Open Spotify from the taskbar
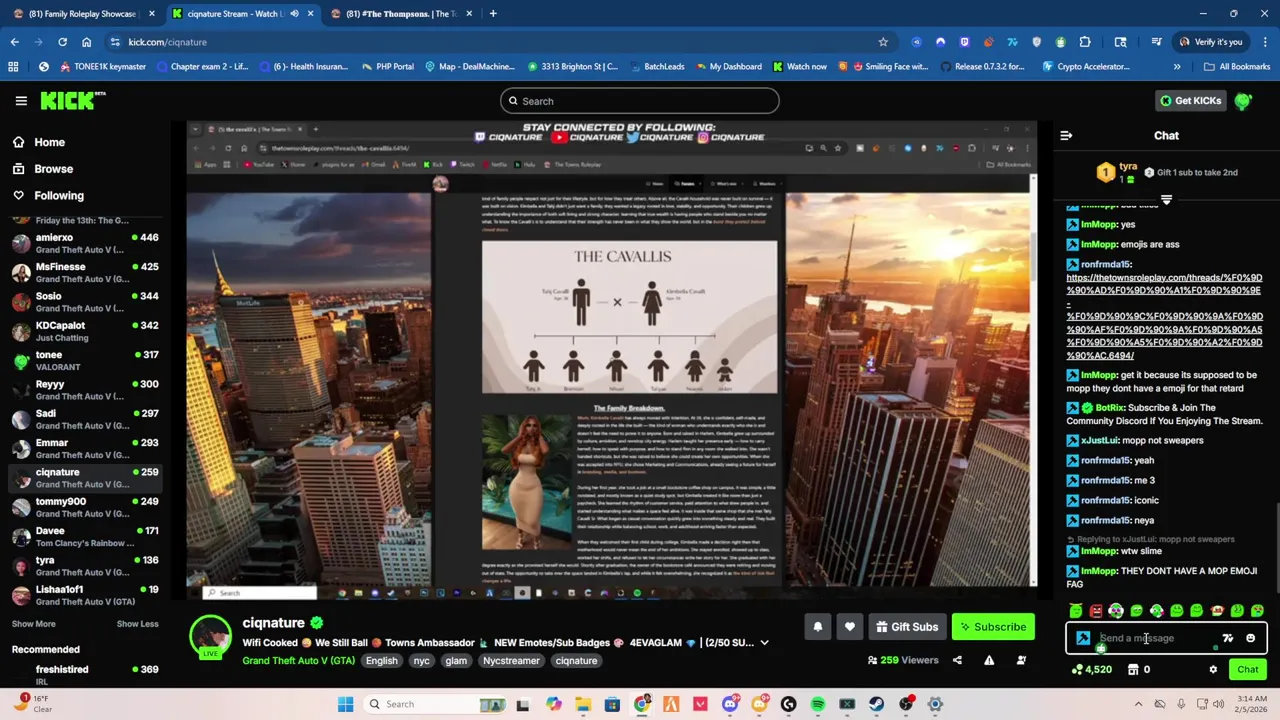Viewport: 1280px width, 720px height. 818,704
